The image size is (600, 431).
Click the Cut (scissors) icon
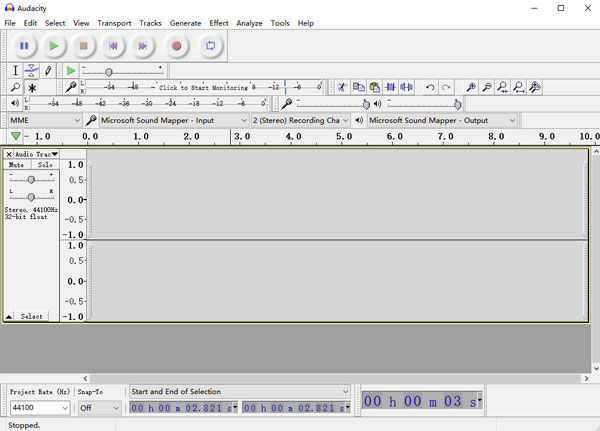point(342,87)
